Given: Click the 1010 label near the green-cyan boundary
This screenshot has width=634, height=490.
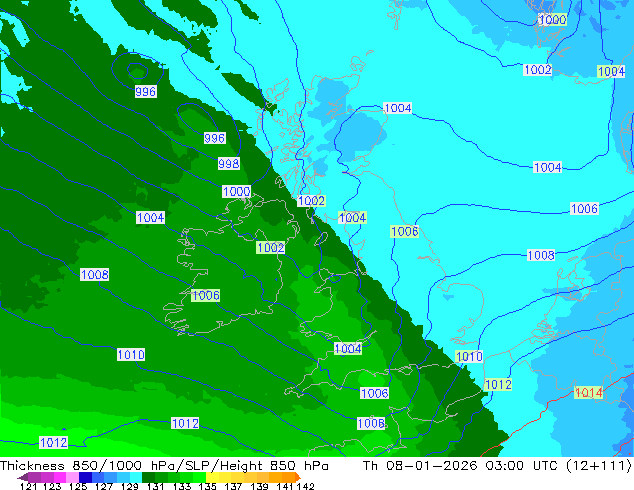Looking at the screenshot, I should click(x=469, y=357).
